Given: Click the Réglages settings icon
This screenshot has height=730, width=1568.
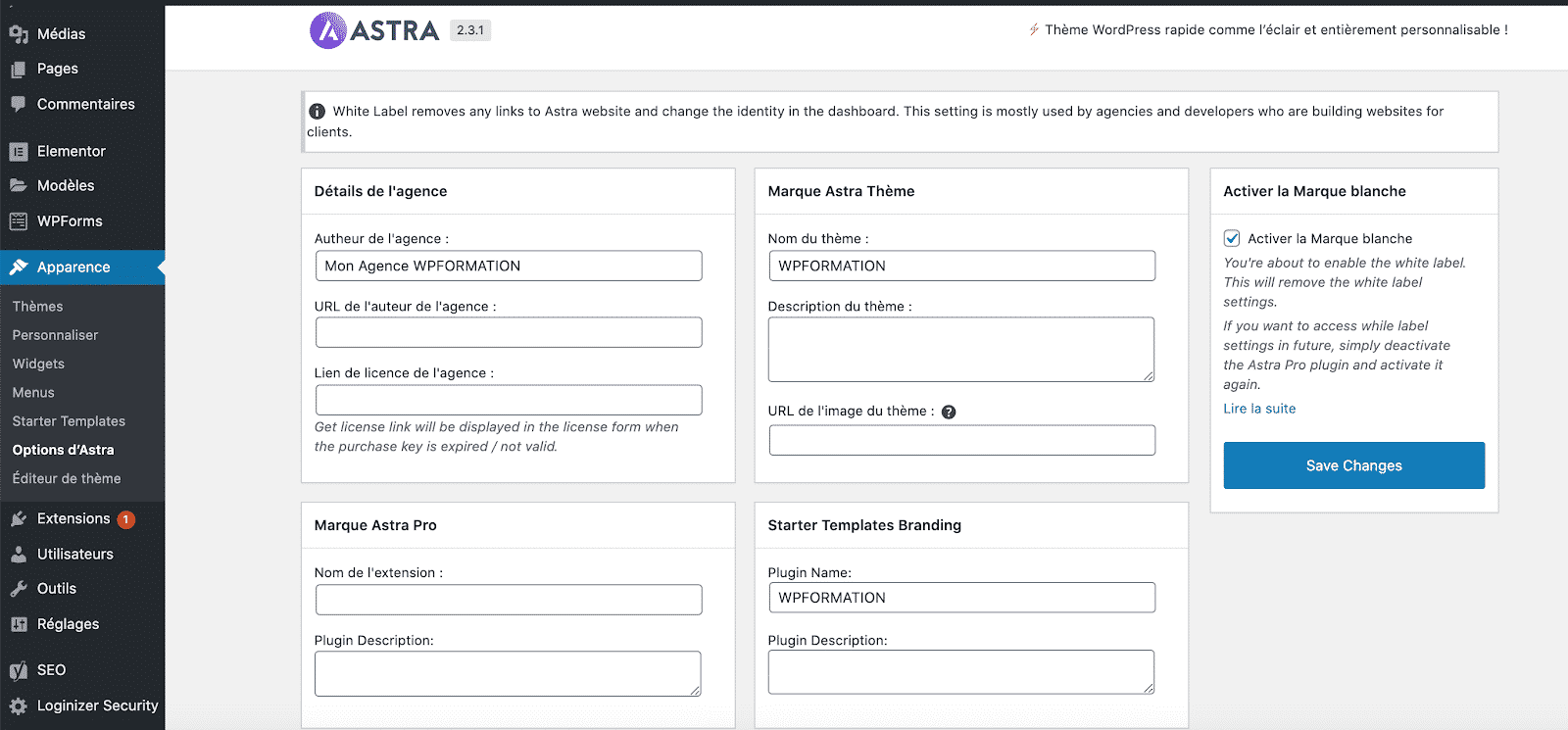Looking at the screenshot, I should click(19, 624).
